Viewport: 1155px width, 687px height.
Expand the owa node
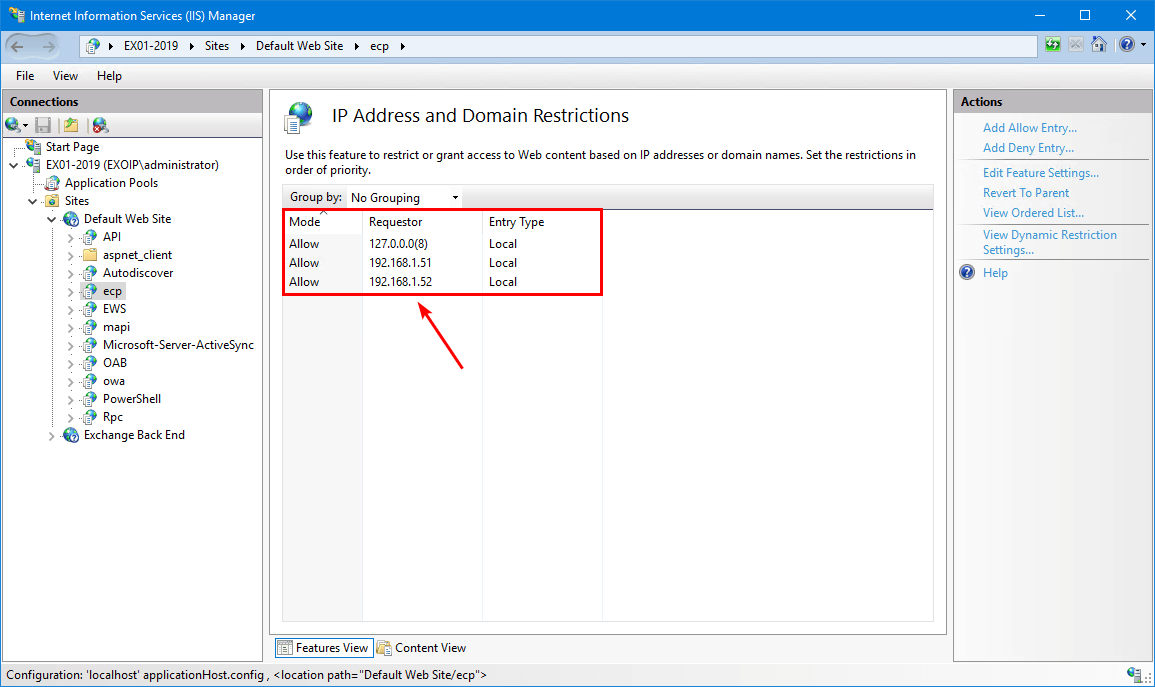pyautogui.click(x=71, y=381)
